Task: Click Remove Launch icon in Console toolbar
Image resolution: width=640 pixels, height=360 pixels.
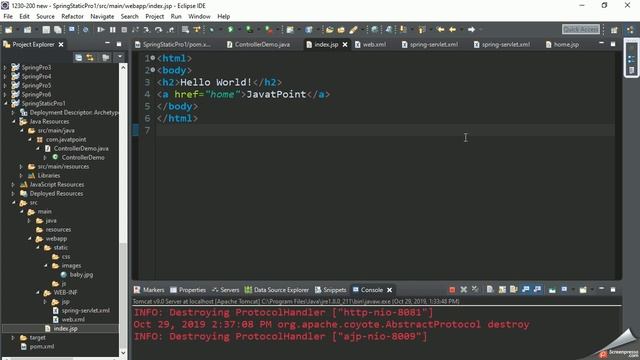Action: (x=464, y=290)
